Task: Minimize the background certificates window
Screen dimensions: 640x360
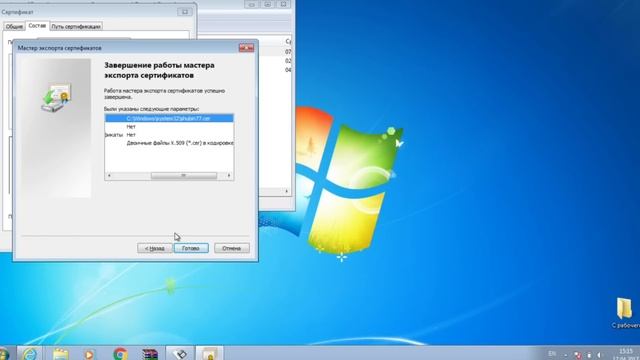Action: pyautogui.click(x=252, y=4)
